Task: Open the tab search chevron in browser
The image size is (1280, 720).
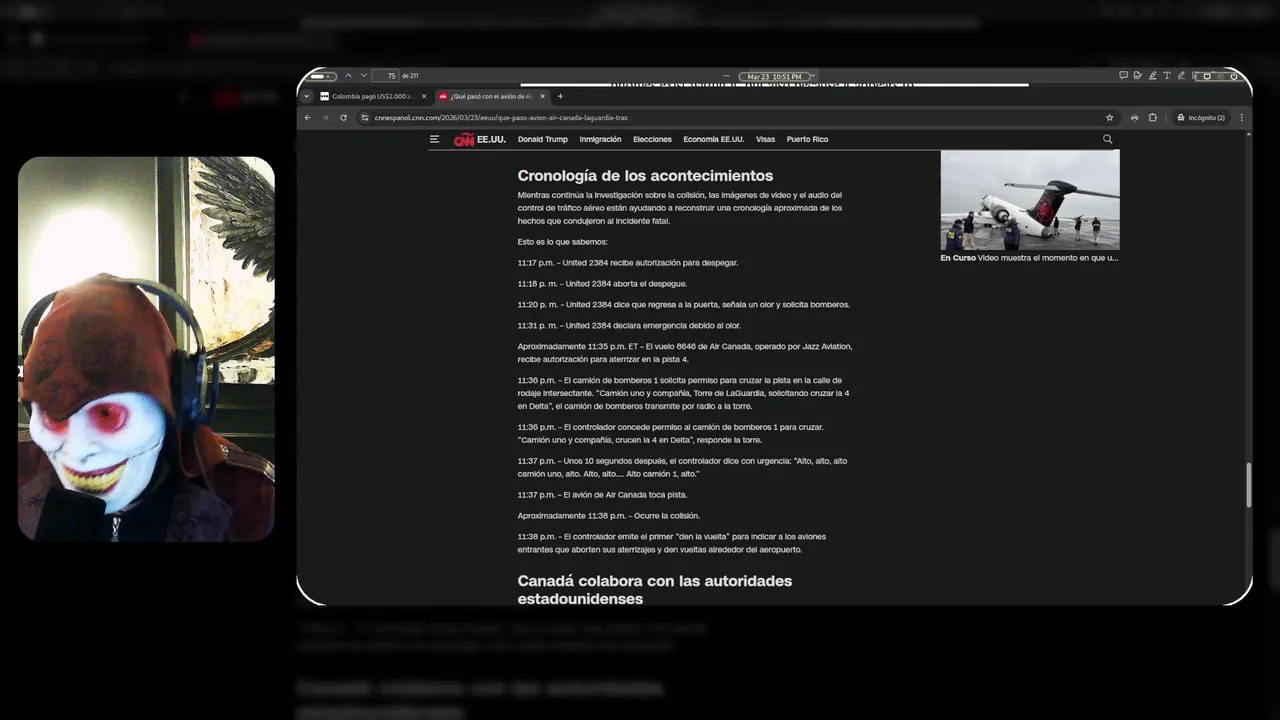Action: point(307,96)
